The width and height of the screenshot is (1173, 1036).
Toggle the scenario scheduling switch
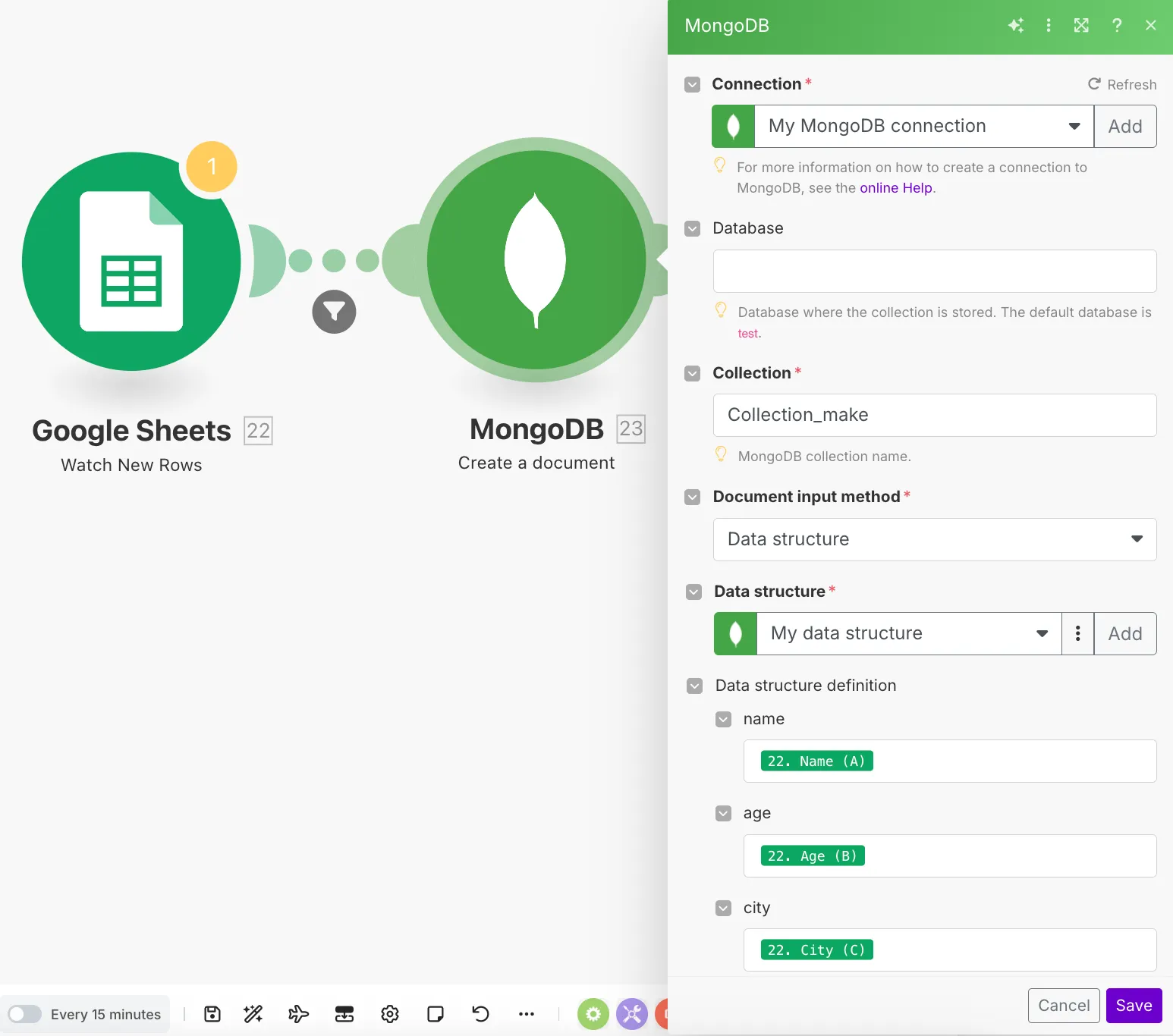coord(24,1014)
